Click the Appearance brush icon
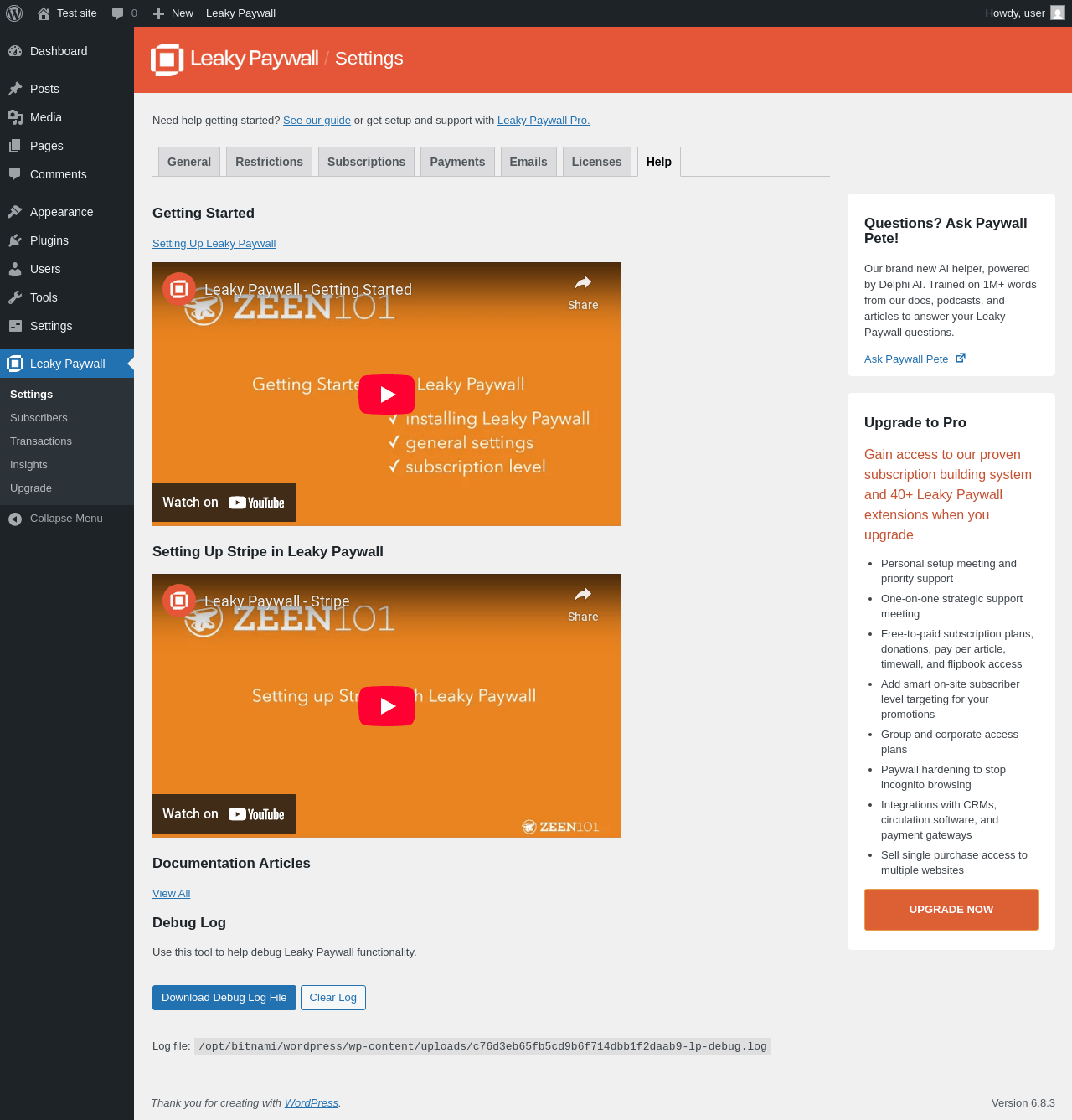The width and height of the screenshot is (1072, 1120). click(x=15, y=212)
